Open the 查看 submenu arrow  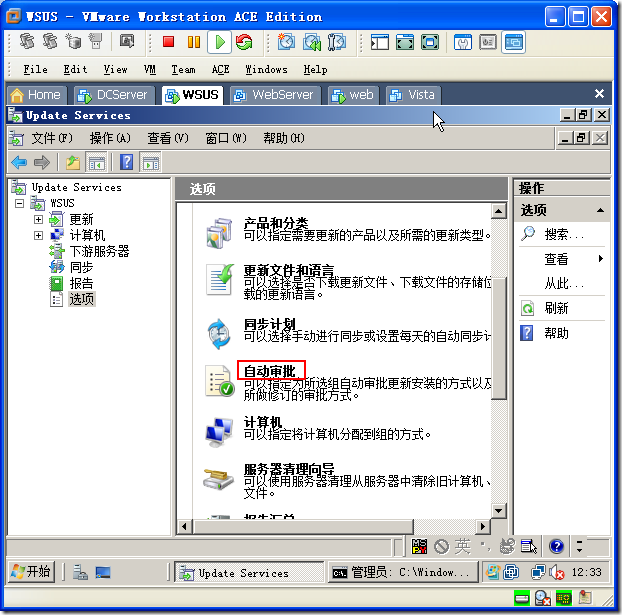point(601,259)
